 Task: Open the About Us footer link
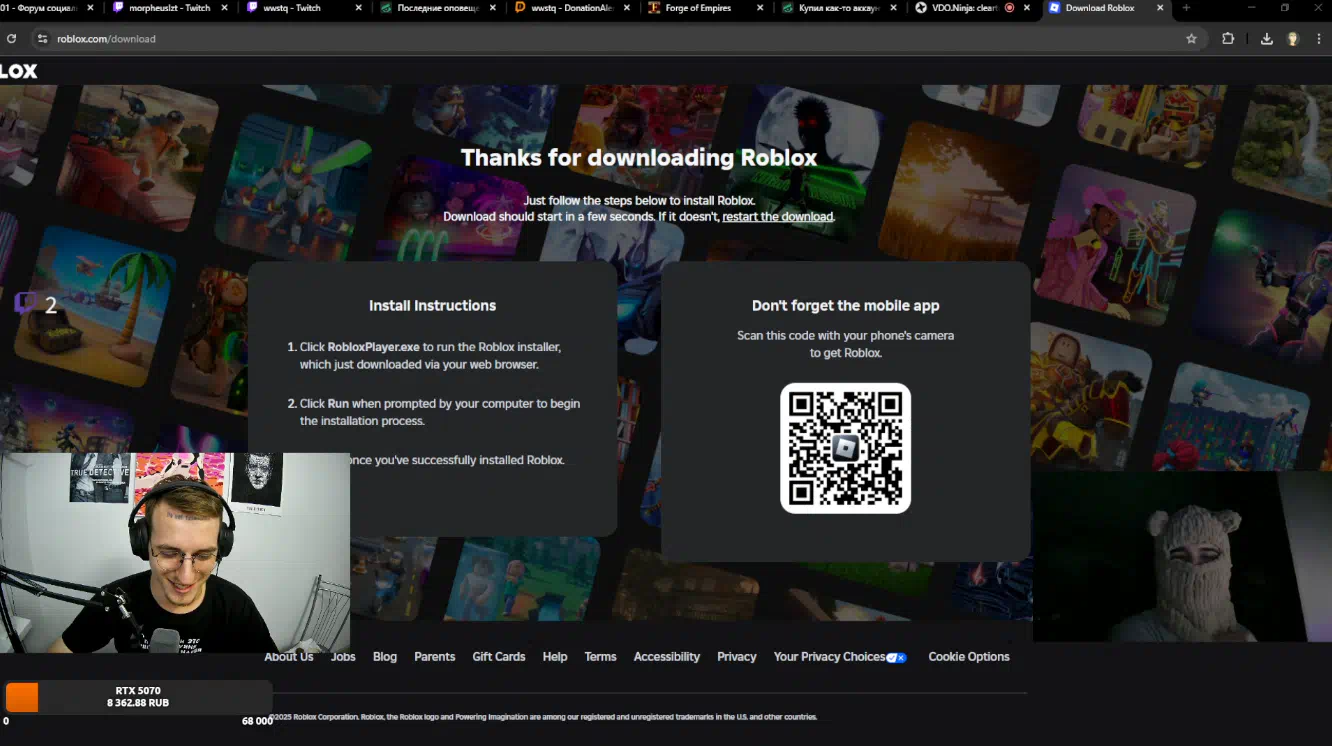coord(289,657)
